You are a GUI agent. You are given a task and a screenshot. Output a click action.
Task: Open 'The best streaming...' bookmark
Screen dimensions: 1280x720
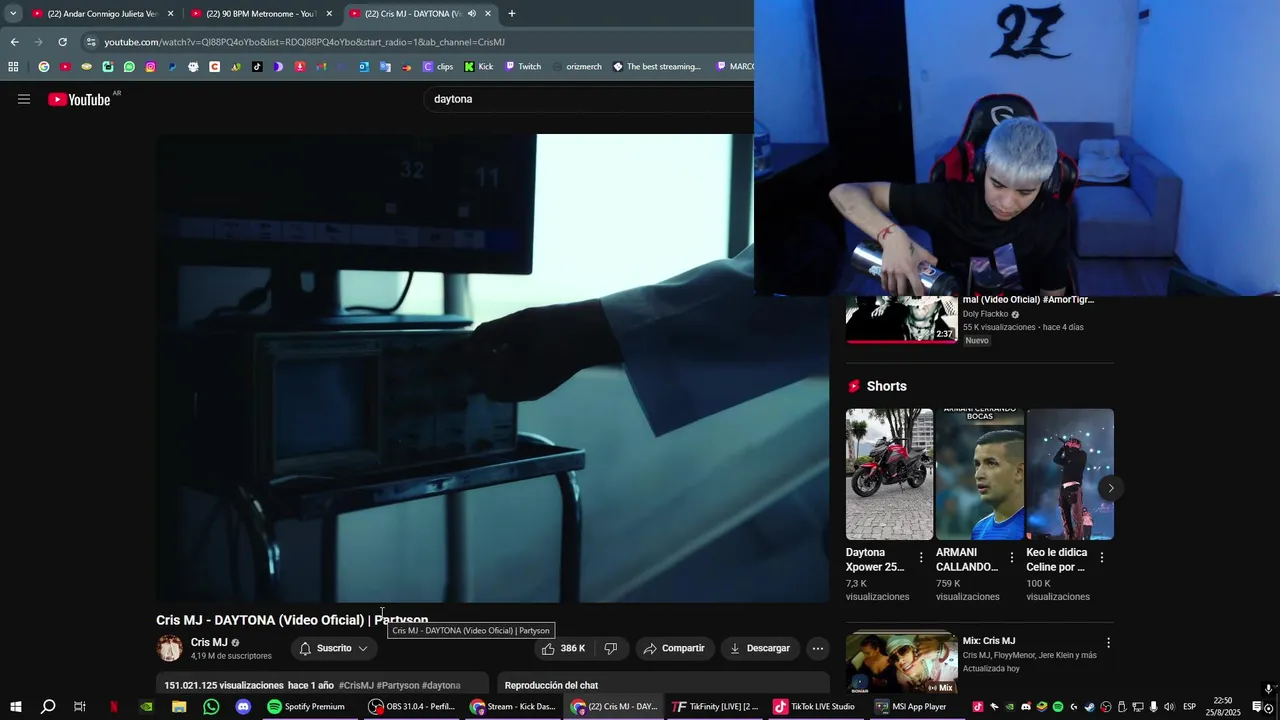(x=657, y=67)
